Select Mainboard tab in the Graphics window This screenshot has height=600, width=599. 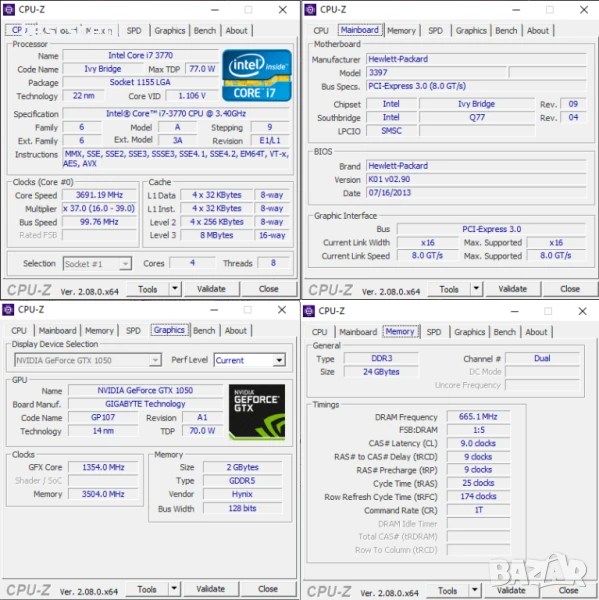point(57,331)
